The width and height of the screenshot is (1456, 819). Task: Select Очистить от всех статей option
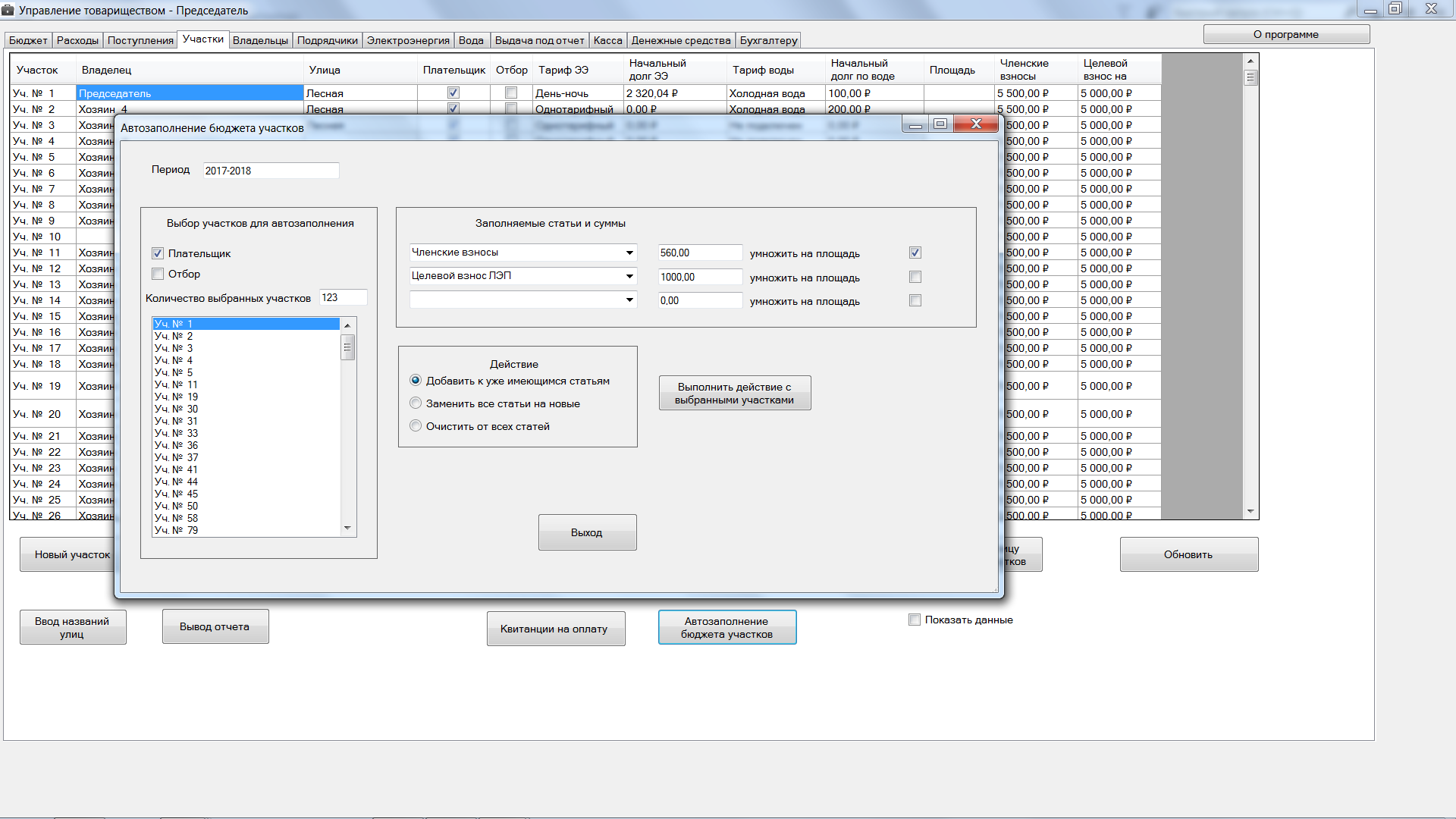pos(416,426)
